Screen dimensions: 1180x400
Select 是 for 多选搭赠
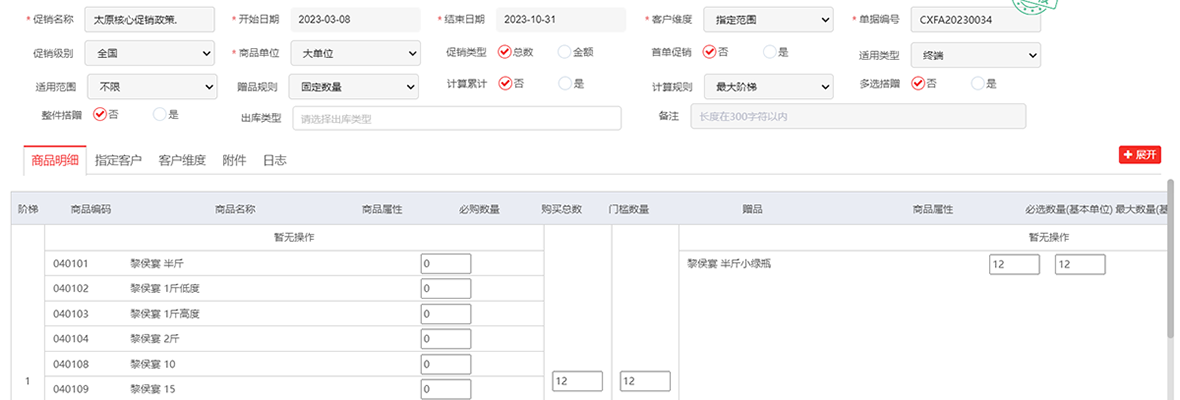[977, 84]
